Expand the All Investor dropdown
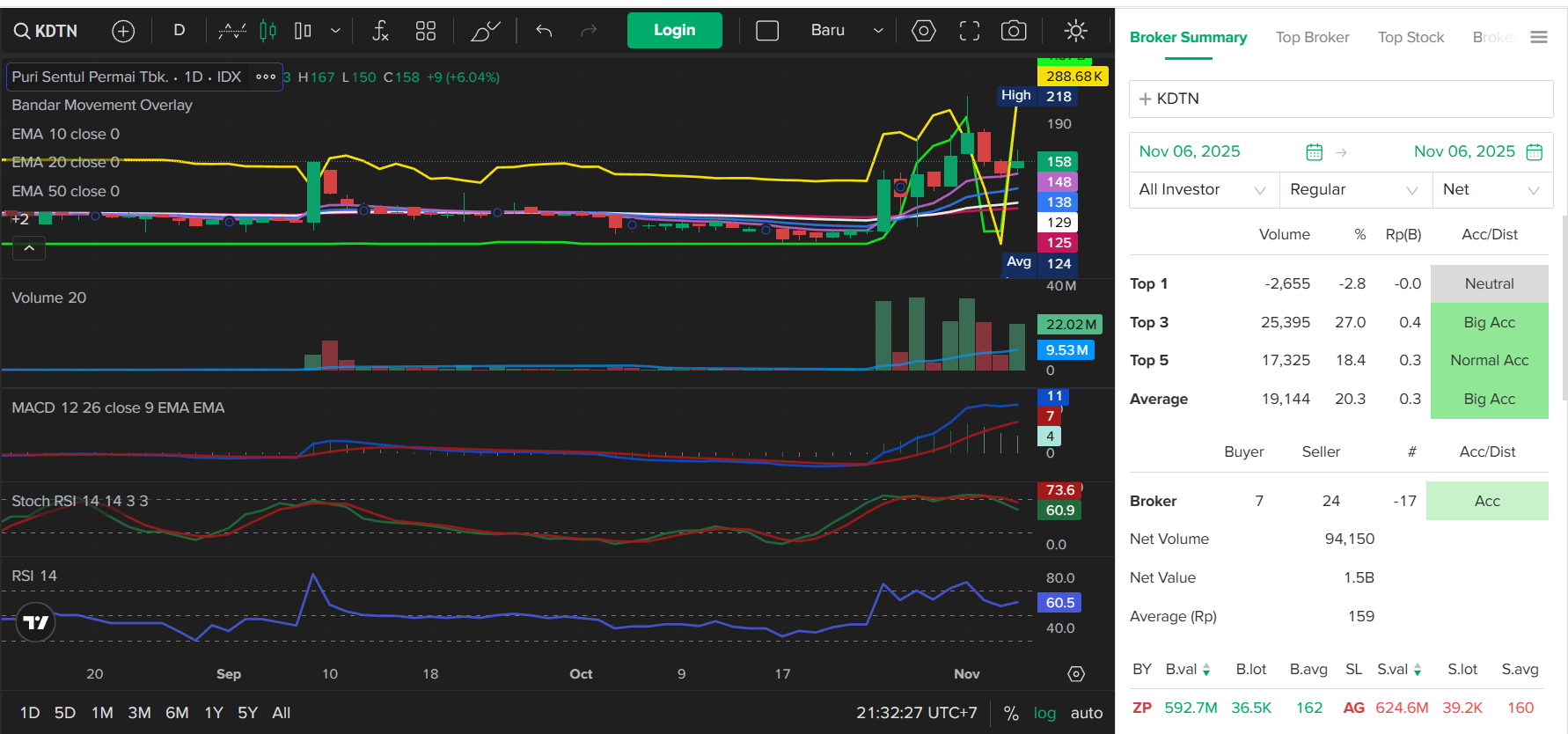The width and height of the screenshot is (1568, 734). pos(1202,189)
